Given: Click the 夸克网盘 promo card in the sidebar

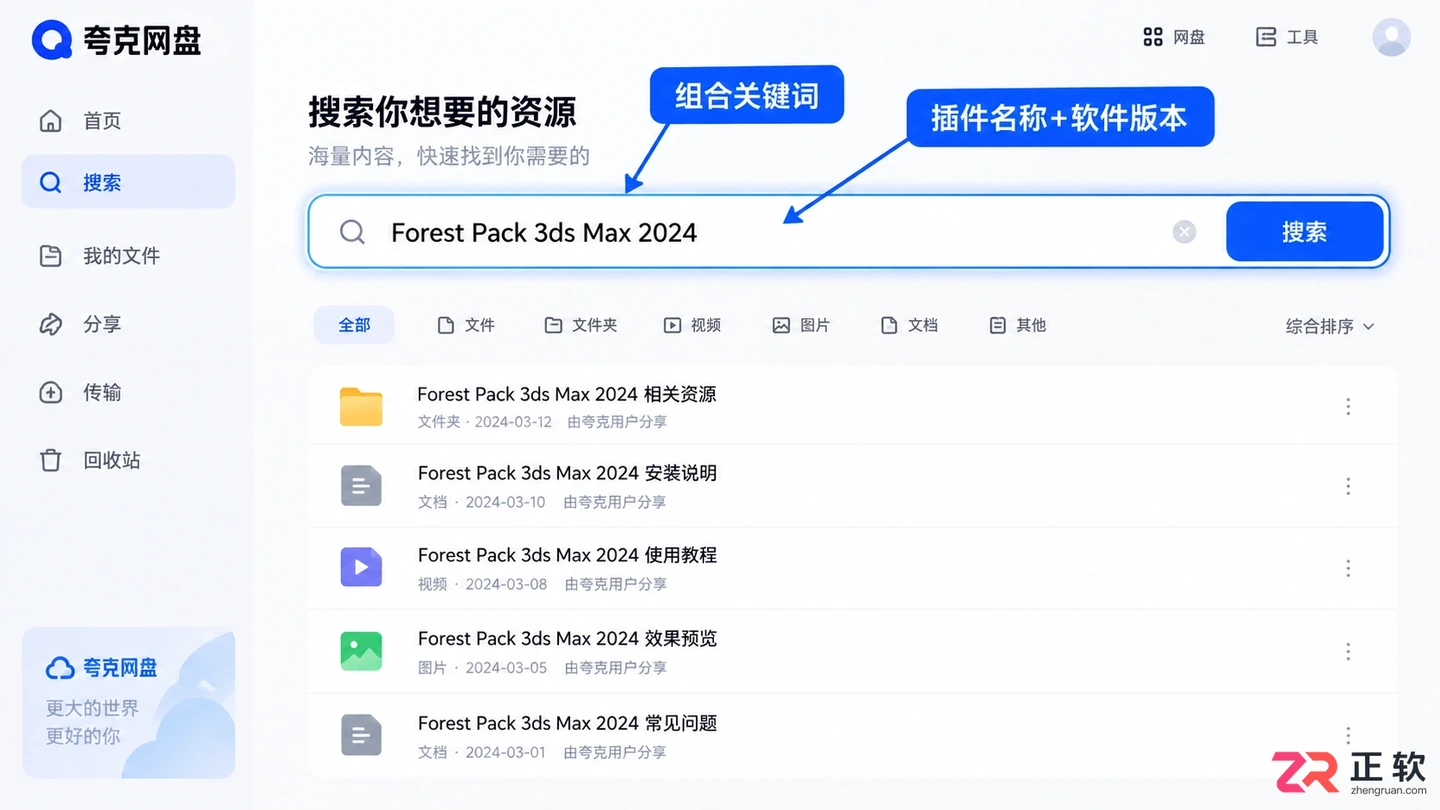Looking at the screenshot, I should pyautogui.click(x=128, y=703).
